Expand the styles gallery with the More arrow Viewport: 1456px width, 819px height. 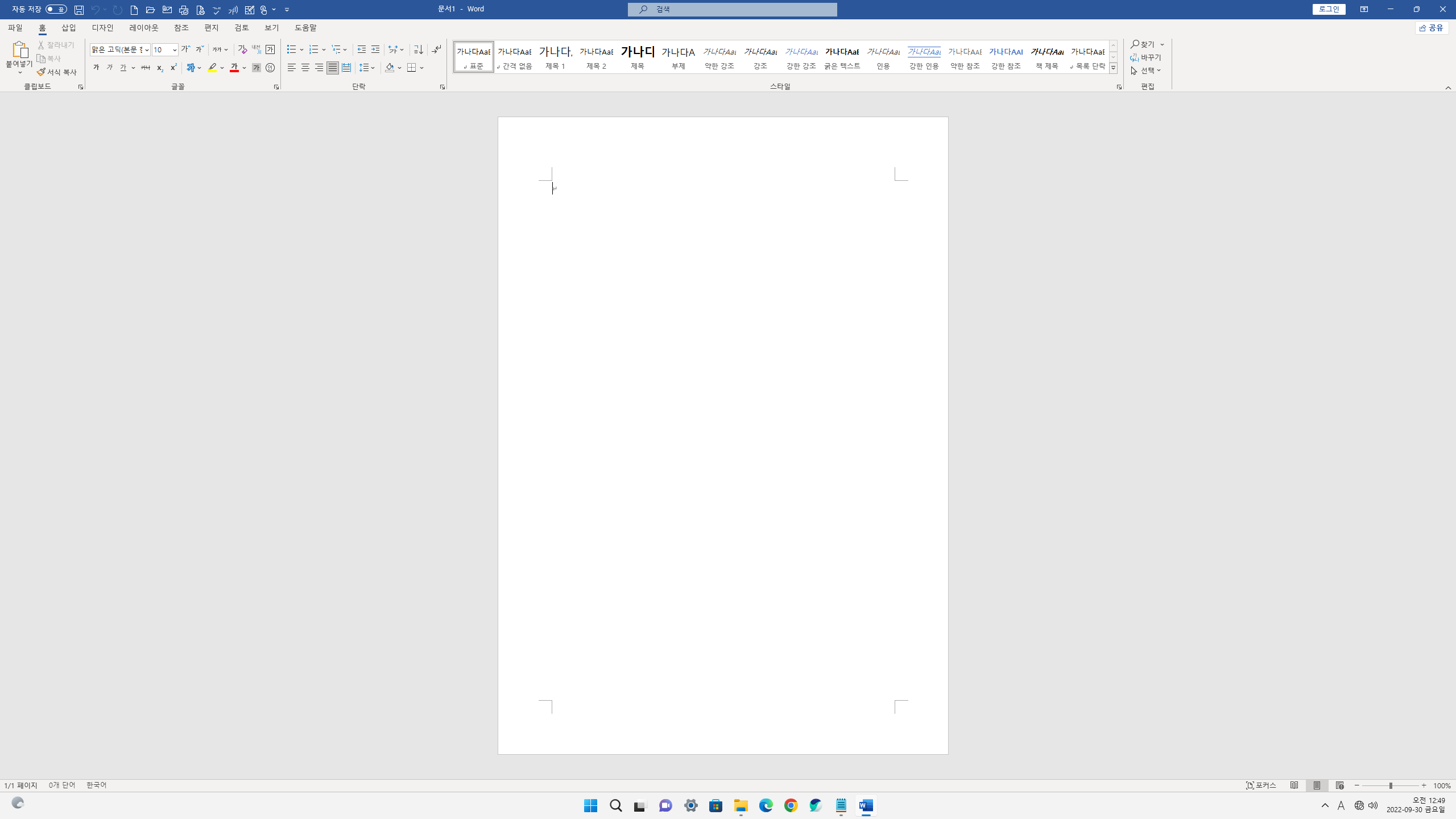click(x=1113, y=68)
